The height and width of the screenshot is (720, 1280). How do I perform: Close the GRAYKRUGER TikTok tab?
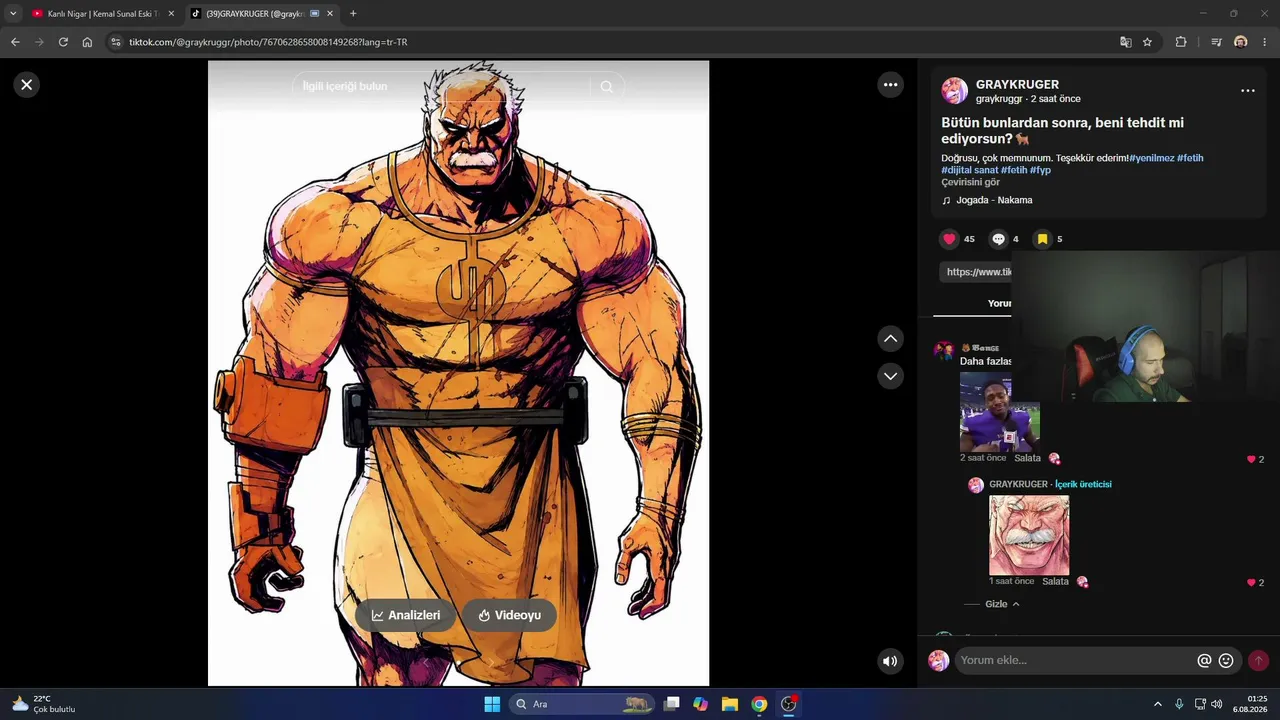pos(331,14)
